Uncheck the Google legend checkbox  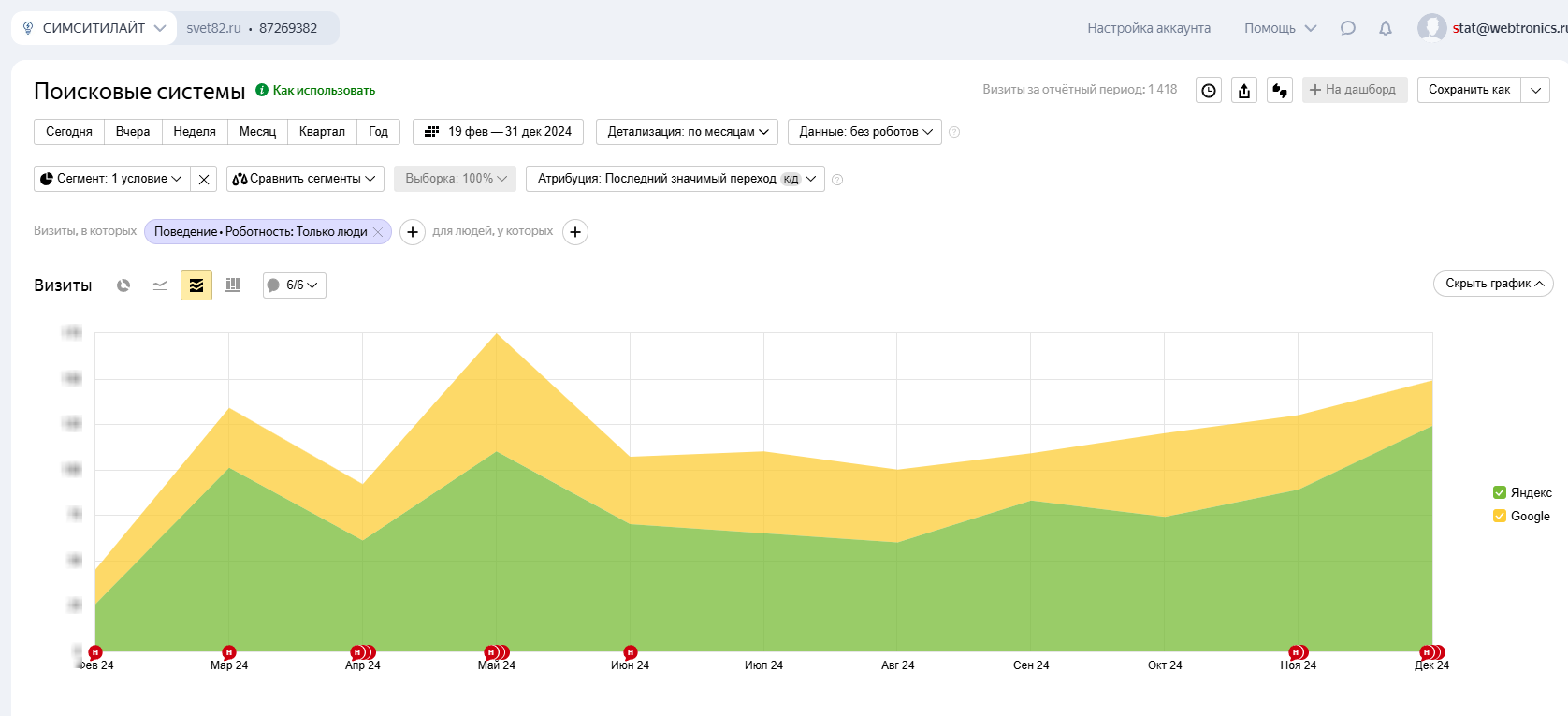coord(1500,516)
